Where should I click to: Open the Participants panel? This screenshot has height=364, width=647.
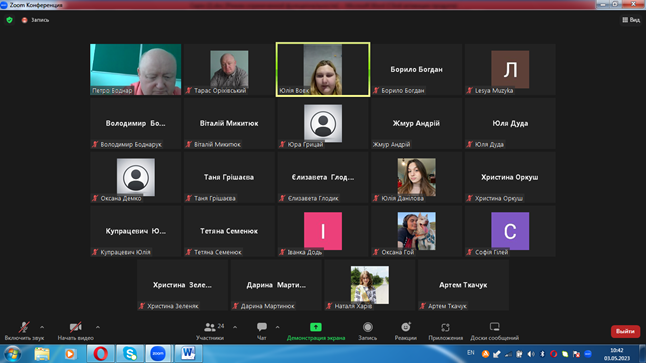tap(210, 331)
